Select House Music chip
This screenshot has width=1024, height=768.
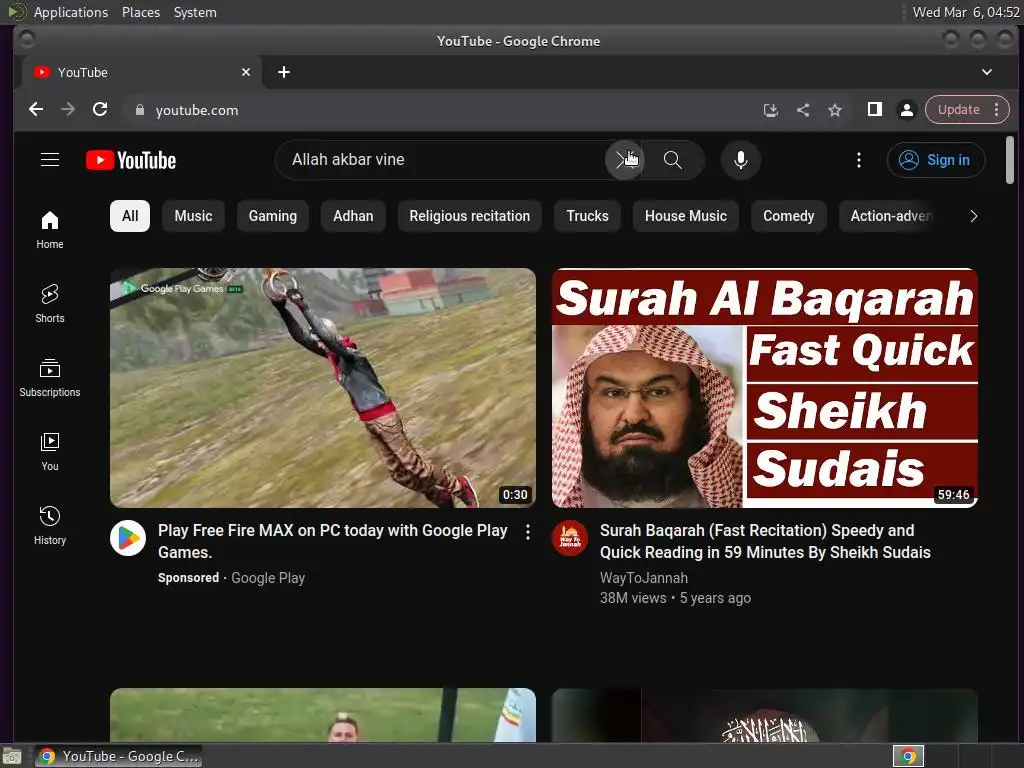686,216
